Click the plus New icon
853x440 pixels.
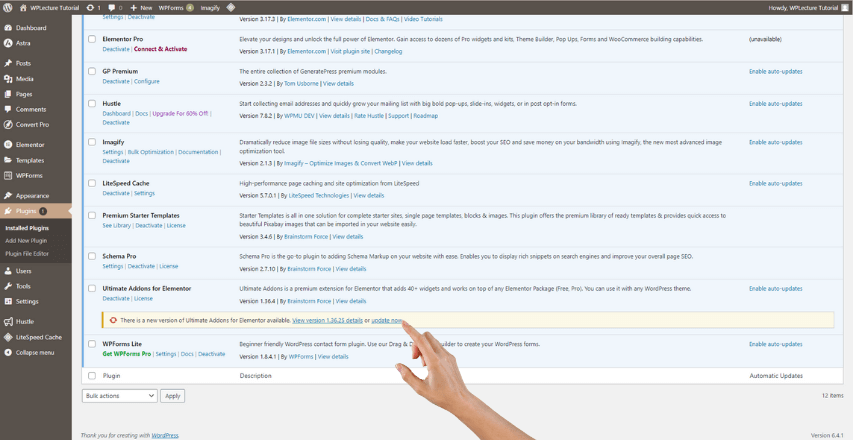pos(134,8)
